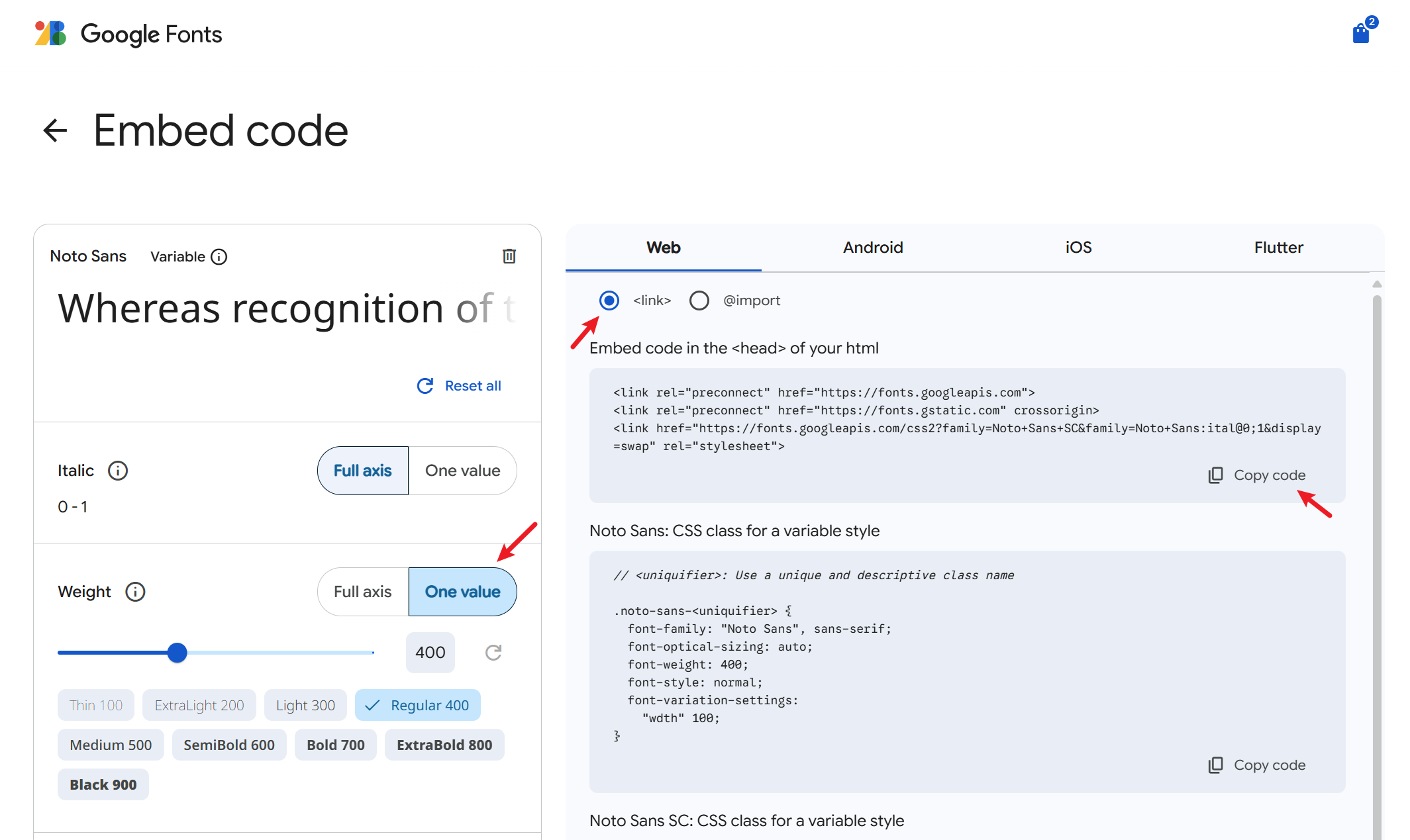
Task: Click the Reset all link
Action: pos(473,386)
